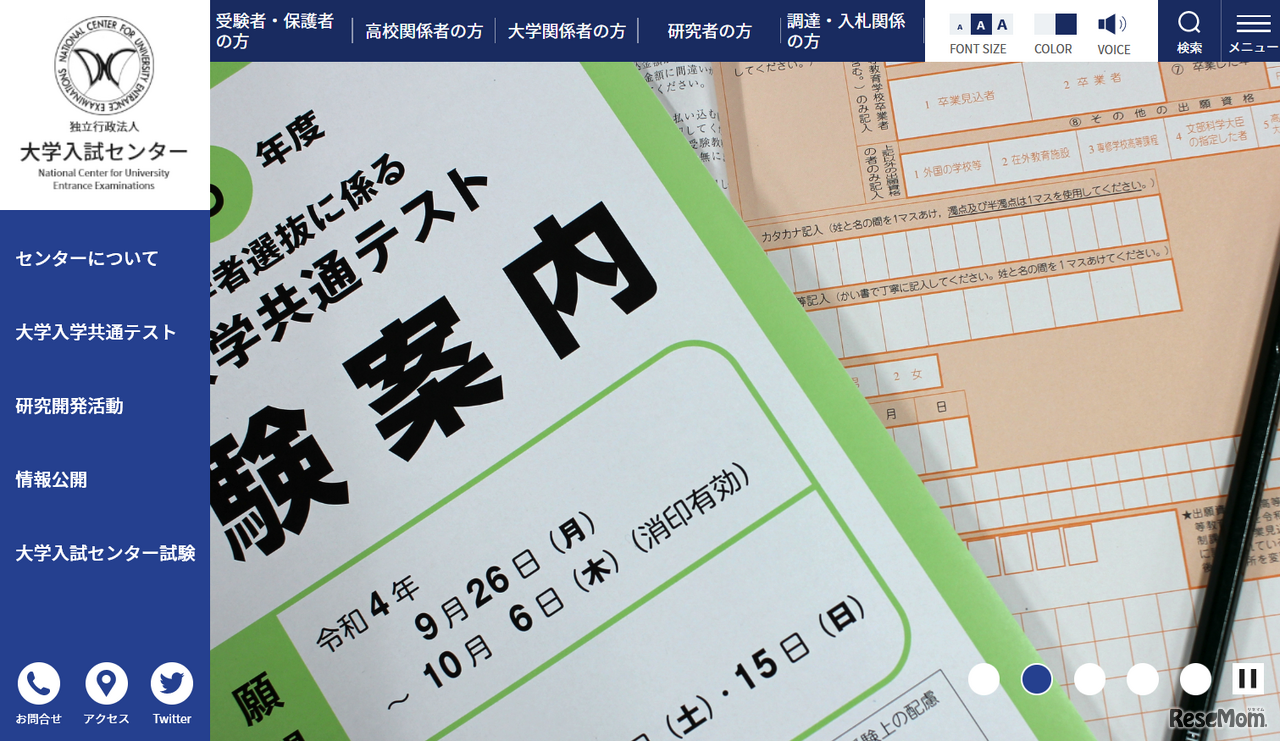
Task: Choose the dark navy color scheme swatch
Action: (1066, 24)
